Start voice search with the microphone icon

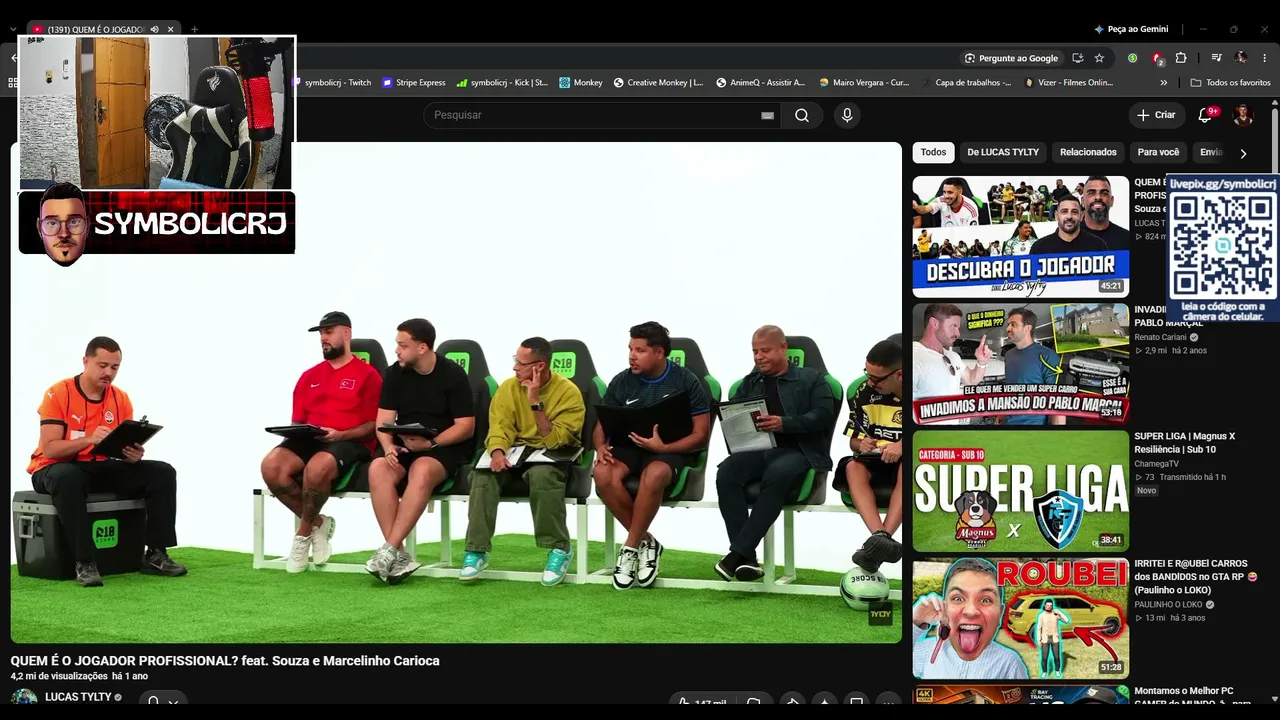847,115
